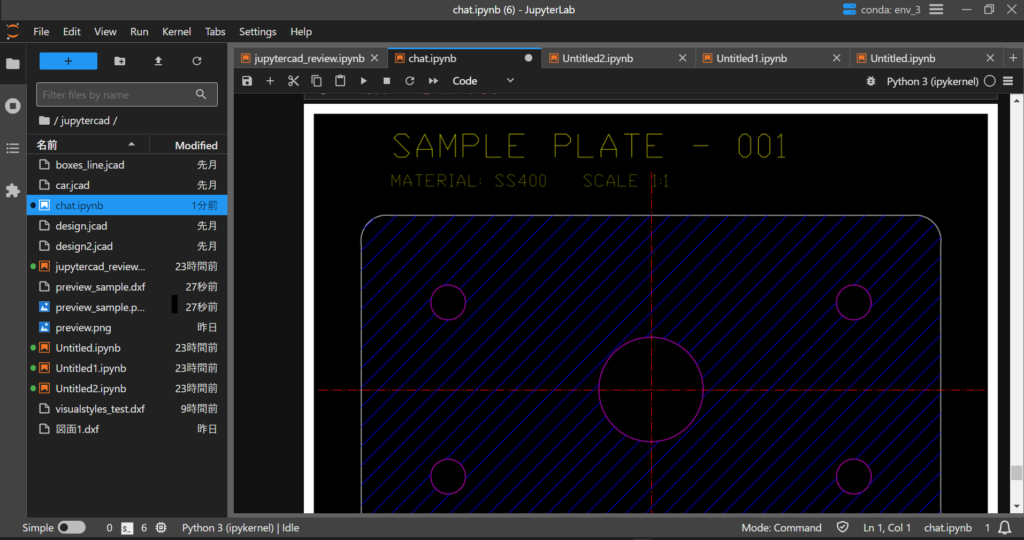Viewport: 1024px width, 540px height.
Task: Save the notebook with the disk icon
Action: [x=247, y=81]
